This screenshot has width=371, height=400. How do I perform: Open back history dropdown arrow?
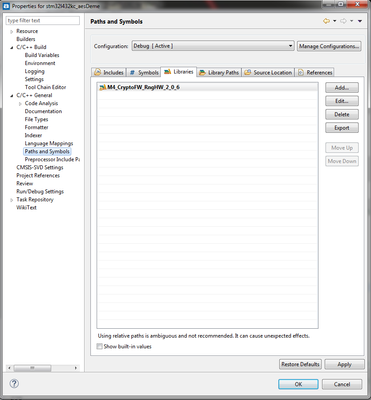335,21
